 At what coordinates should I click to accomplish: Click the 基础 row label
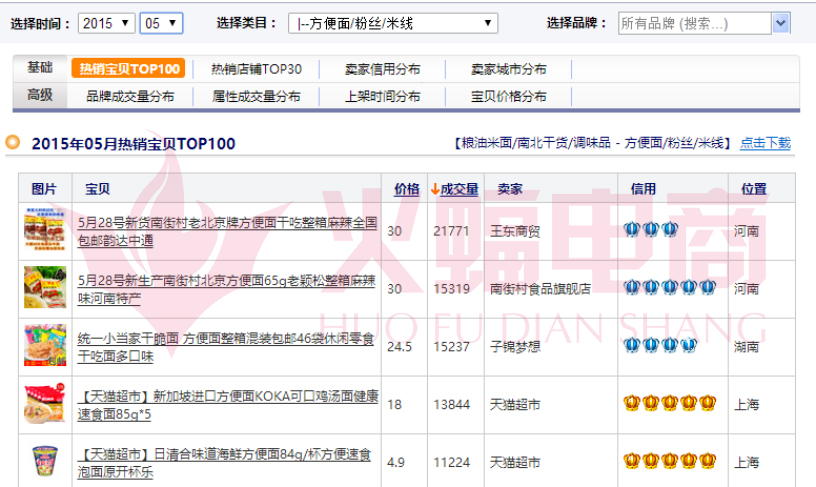[x=40, y=68]
